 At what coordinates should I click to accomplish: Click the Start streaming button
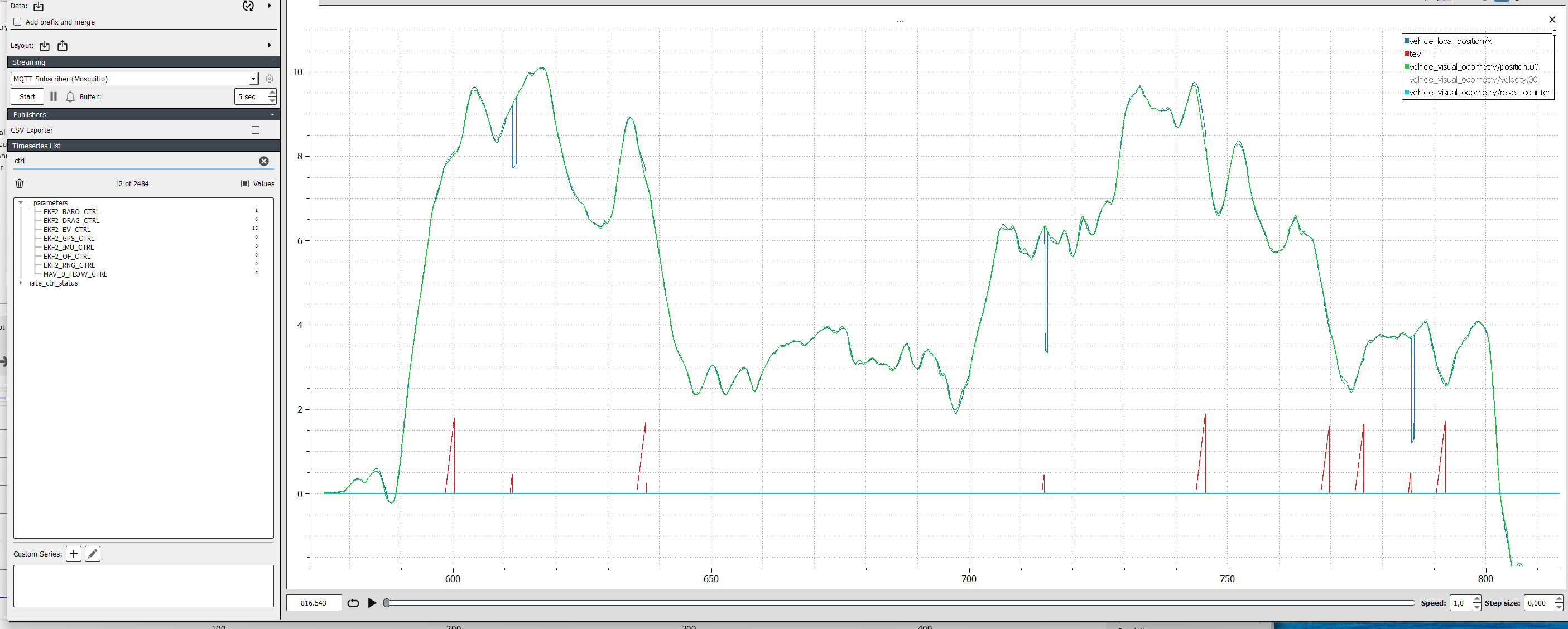coord(27,96)
